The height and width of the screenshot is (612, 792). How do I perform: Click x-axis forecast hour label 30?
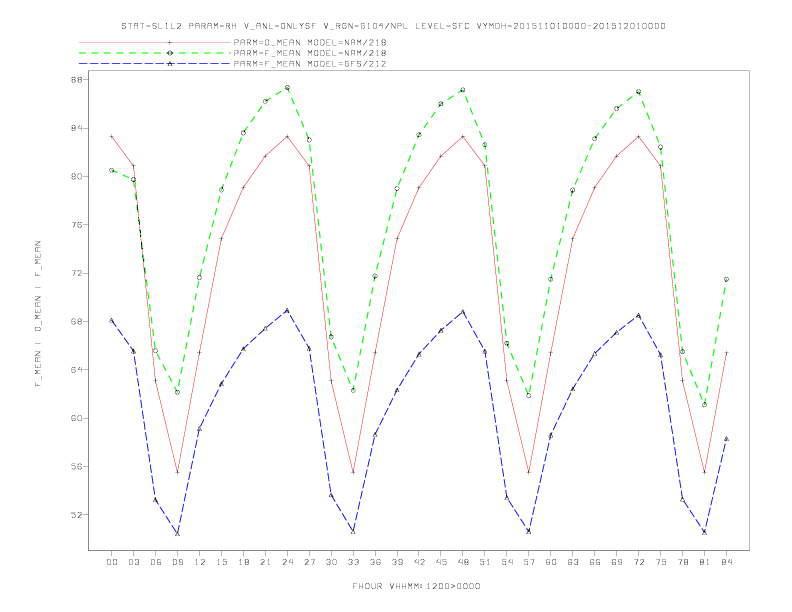pos(331,562)
